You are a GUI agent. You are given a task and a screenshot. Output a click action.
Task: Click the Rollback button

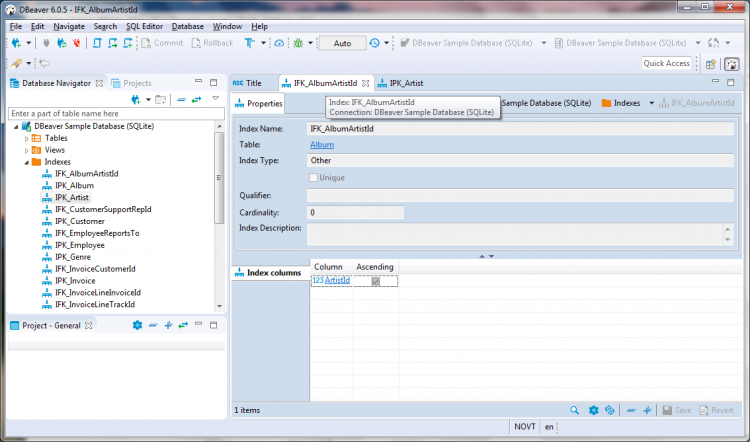click(x=212, y=43)
